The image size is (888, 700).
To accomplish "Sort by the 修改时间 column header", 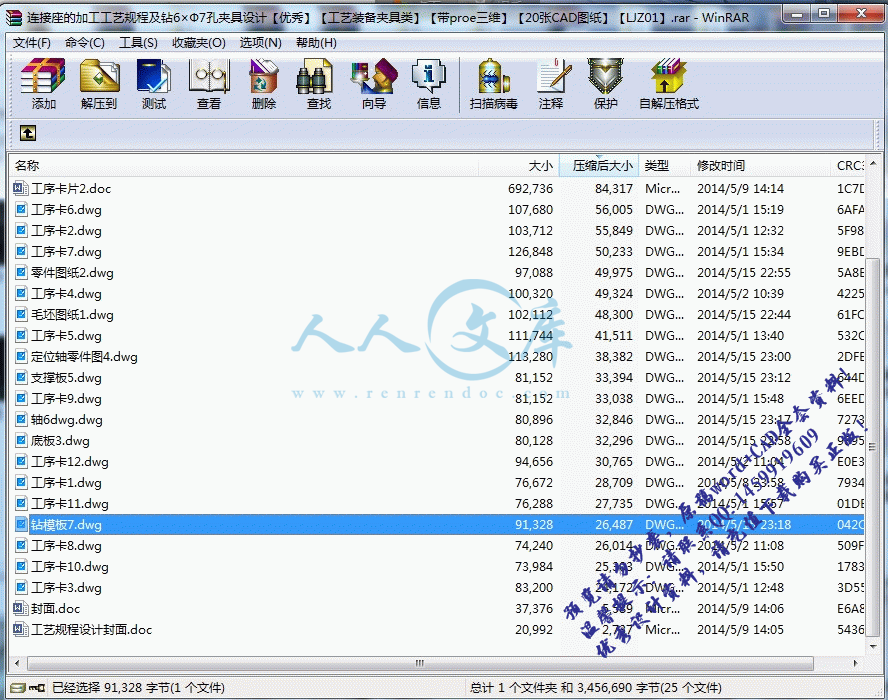I will click(x=761, y=165).
